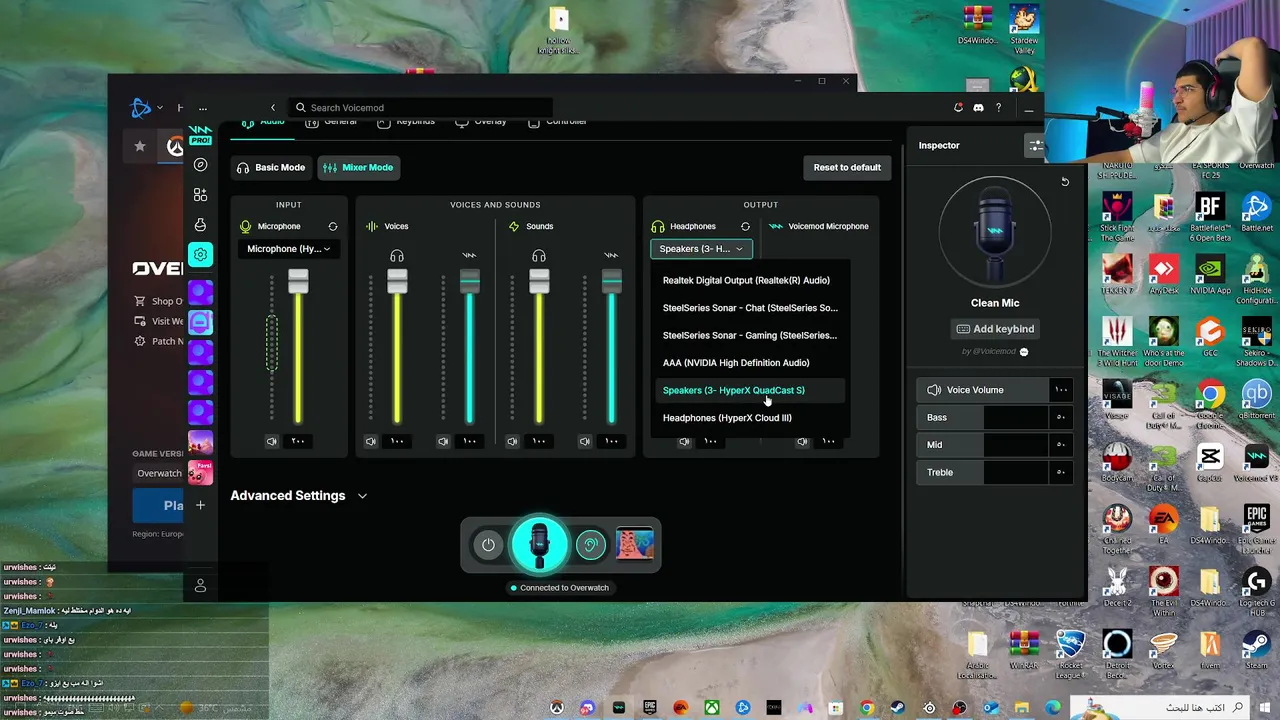Click the soundboard meme thumbnail in bottom bar

click(x=635, y=545)
